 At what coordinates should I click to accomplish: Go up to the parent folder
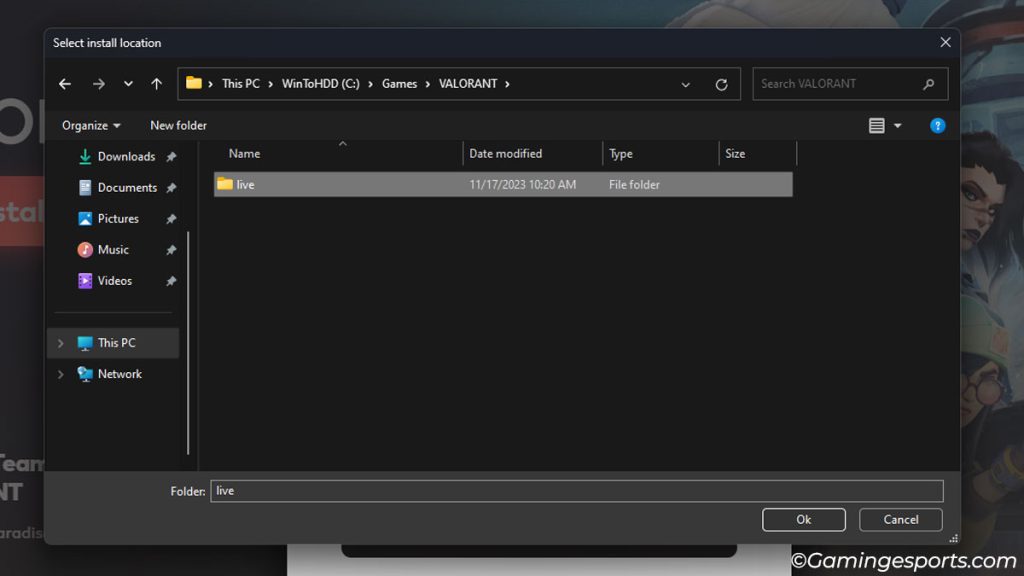pyautogui.click(x=156, y=84)
